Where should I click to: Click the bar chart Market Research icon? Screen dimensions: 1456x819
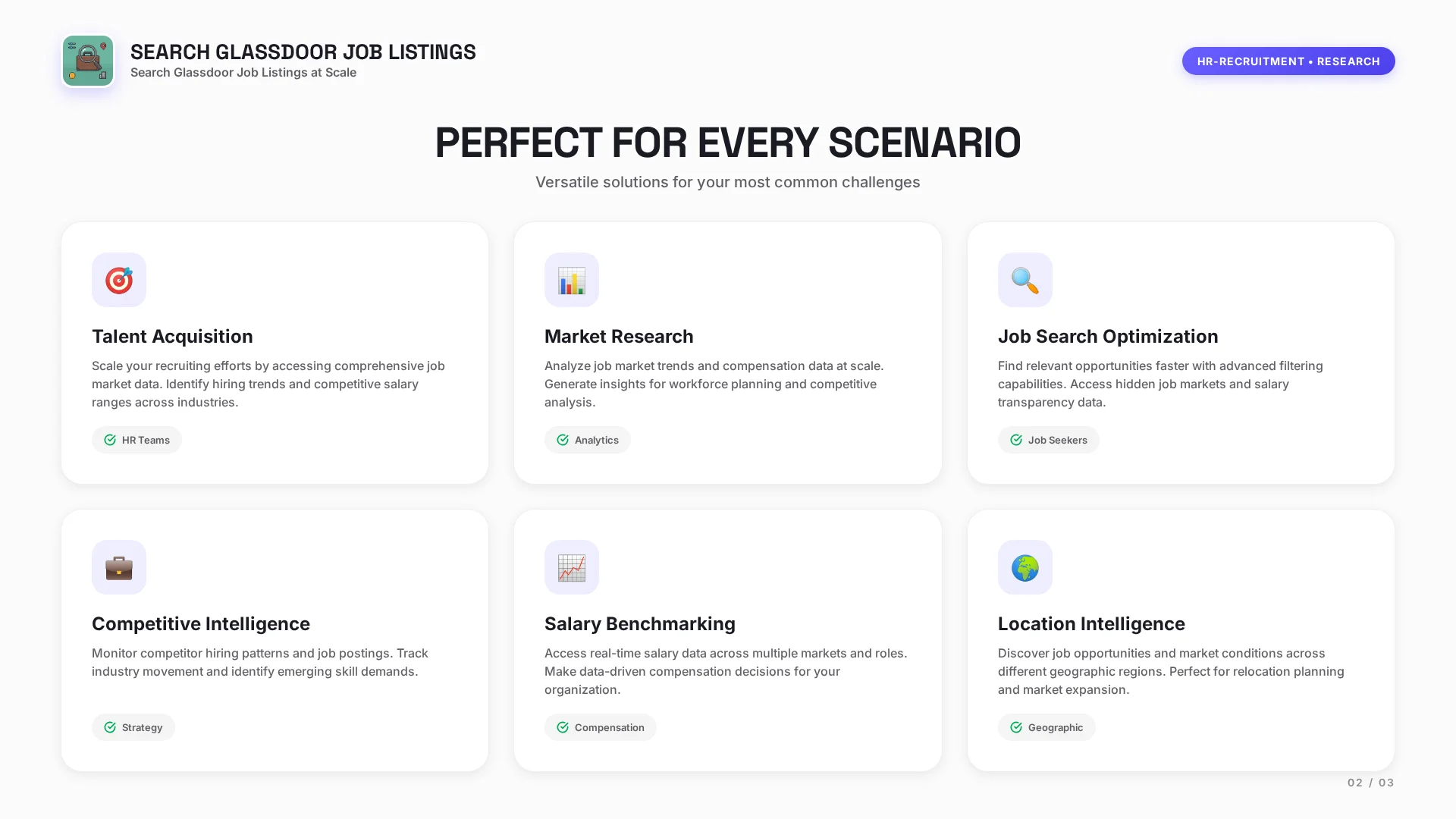click(572, 280)
